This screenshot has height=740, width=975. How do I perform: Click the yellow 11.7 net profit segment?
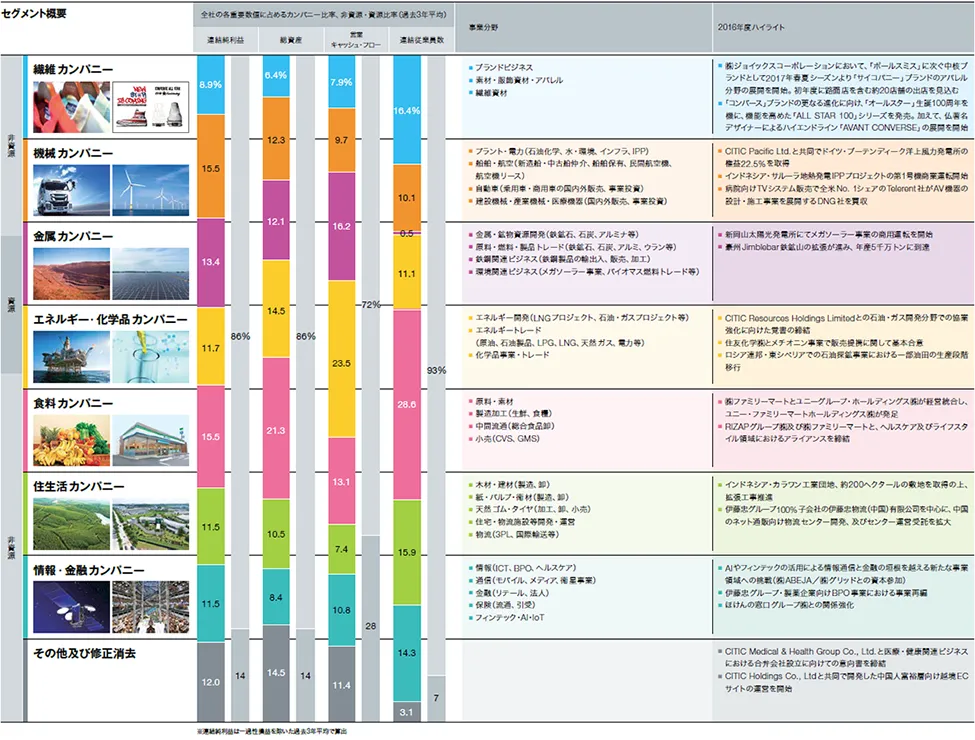click(x=211, y=348)
